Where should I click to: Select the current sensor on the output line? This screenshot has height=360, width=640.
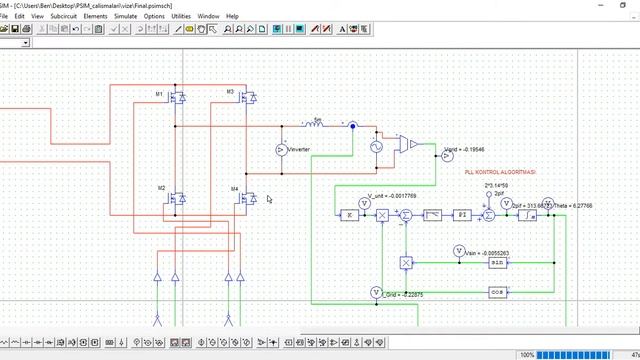pyautogui.click(x=353, y=125)
